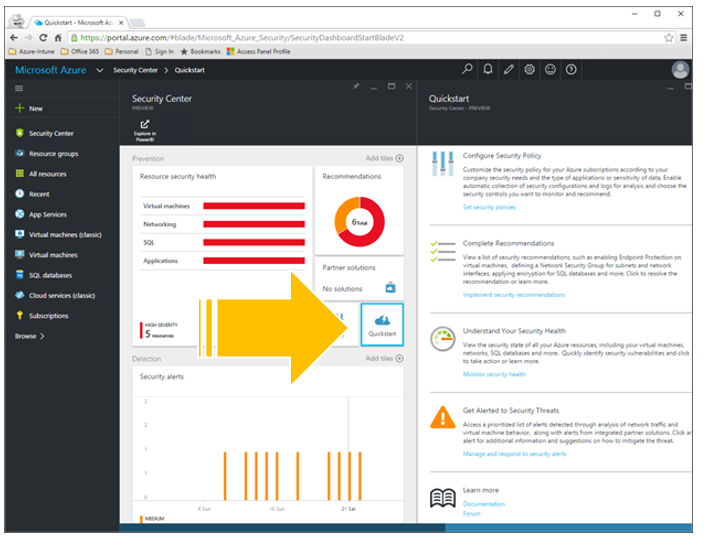The height and width of the screenshot is (544, 708).
Task: Open the notifications bell icon
Action: click(x=487, y=70)
